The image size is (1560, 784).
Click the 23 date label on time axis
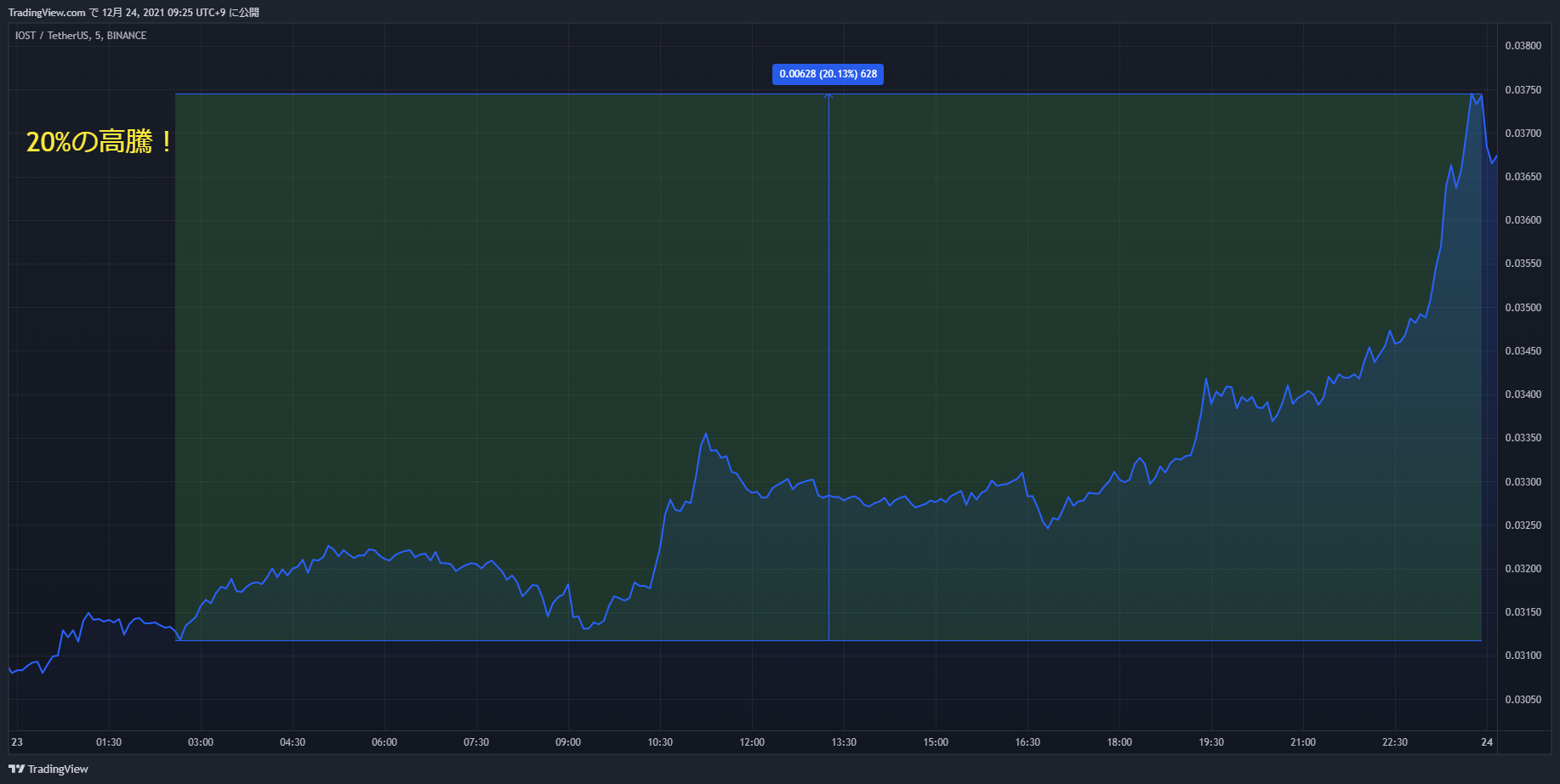[17, 742]
